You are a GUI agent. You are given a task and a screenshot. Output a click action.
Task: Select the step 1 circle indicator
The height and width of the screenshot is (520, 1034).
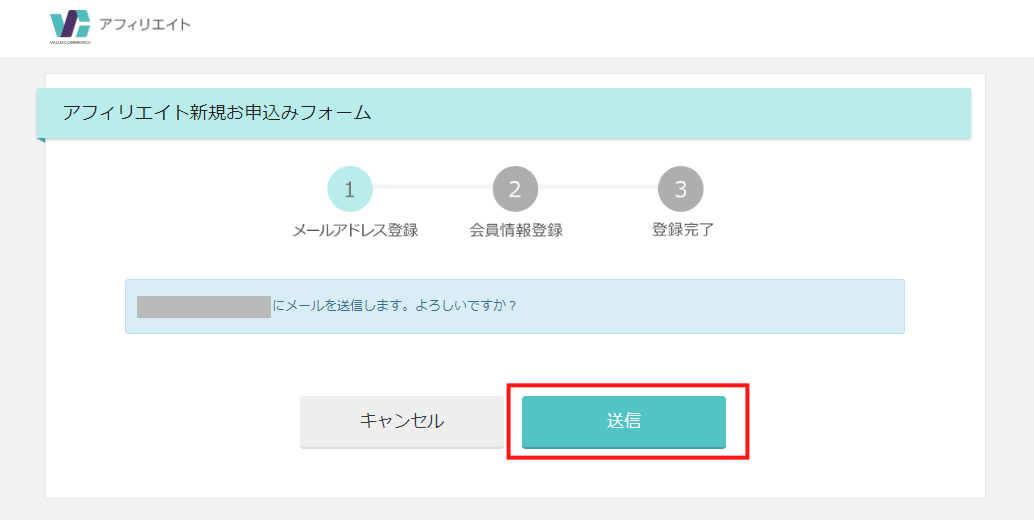click(x=350, y=189)
